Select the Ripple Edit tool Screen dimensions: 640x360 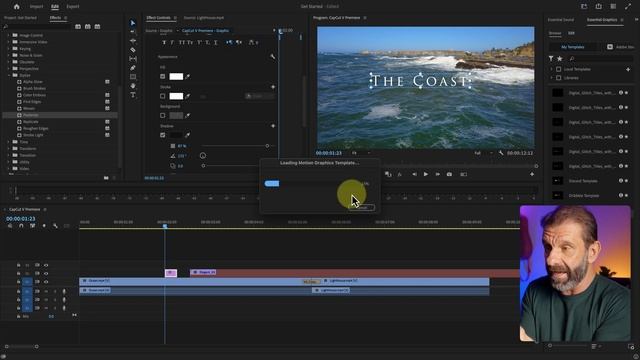tap(133, 41)
